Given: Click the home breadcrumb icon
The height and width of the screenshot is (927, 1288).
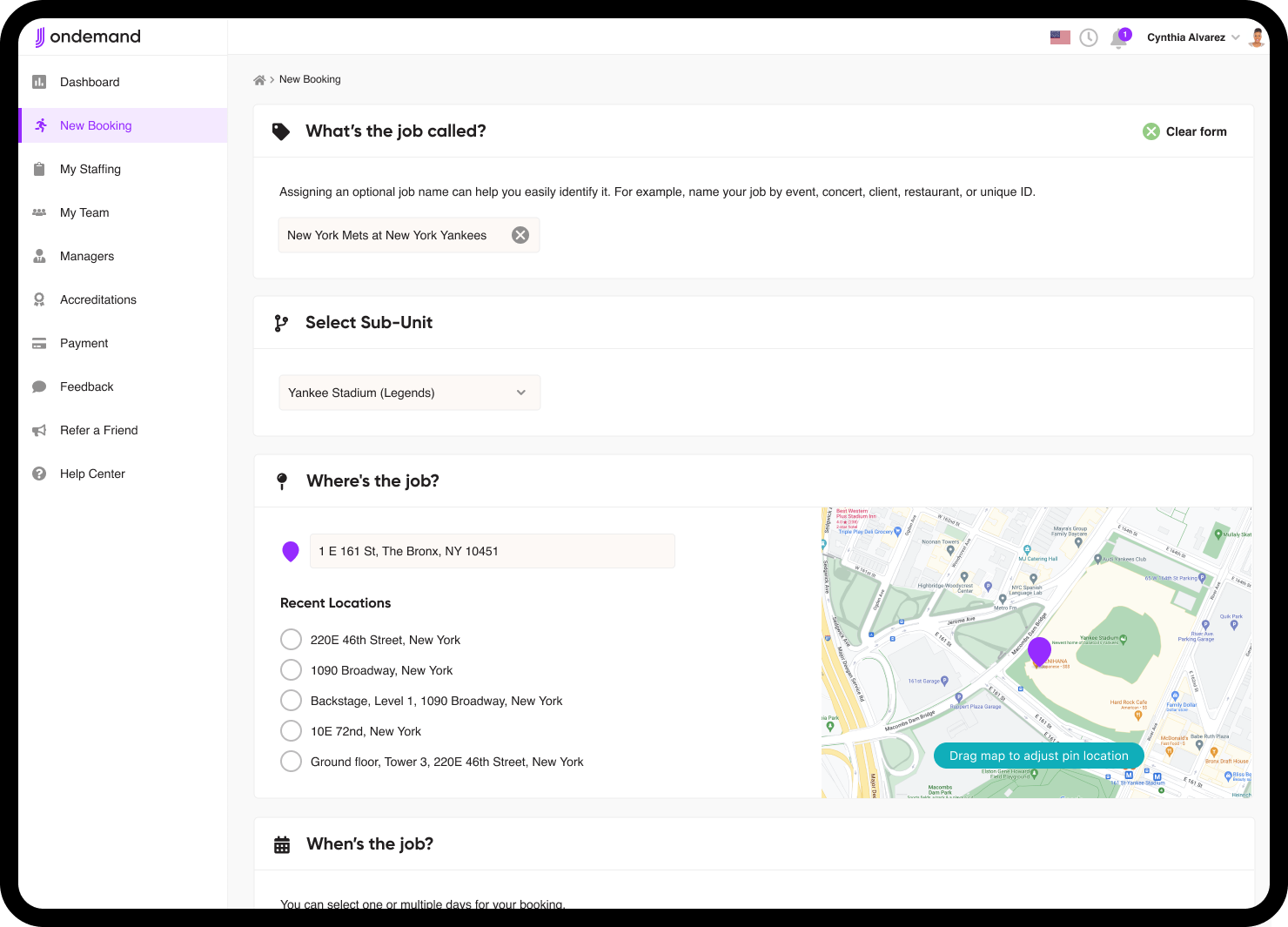Looking at the screenshot, I should tap(258, 78).
